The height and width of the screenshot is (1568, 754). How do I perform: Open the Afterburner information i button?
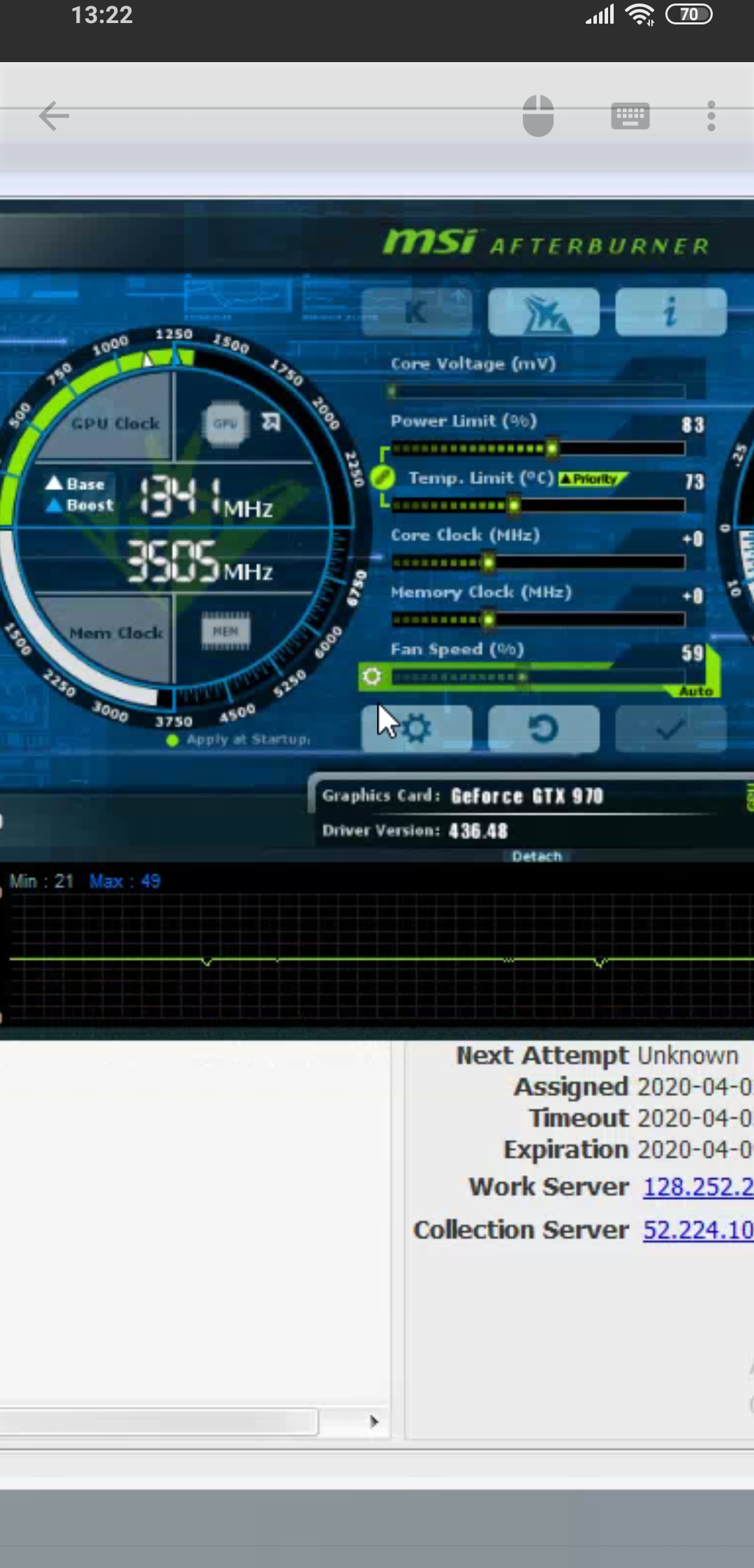coord(671,312)
